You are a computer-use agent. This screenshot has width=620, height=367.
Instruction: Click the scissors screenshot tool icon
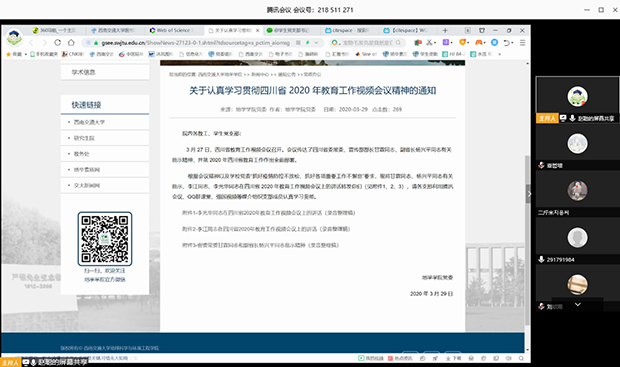429,42
